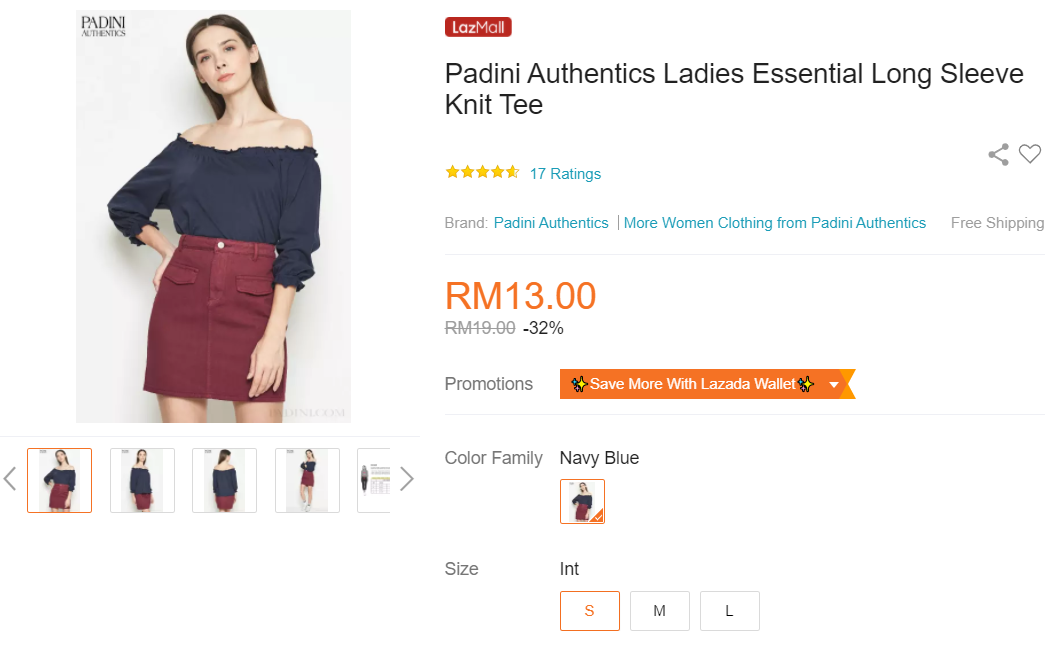Choose the Navy Blue color swatch
Screen dimensions: 1057x645
582,501
